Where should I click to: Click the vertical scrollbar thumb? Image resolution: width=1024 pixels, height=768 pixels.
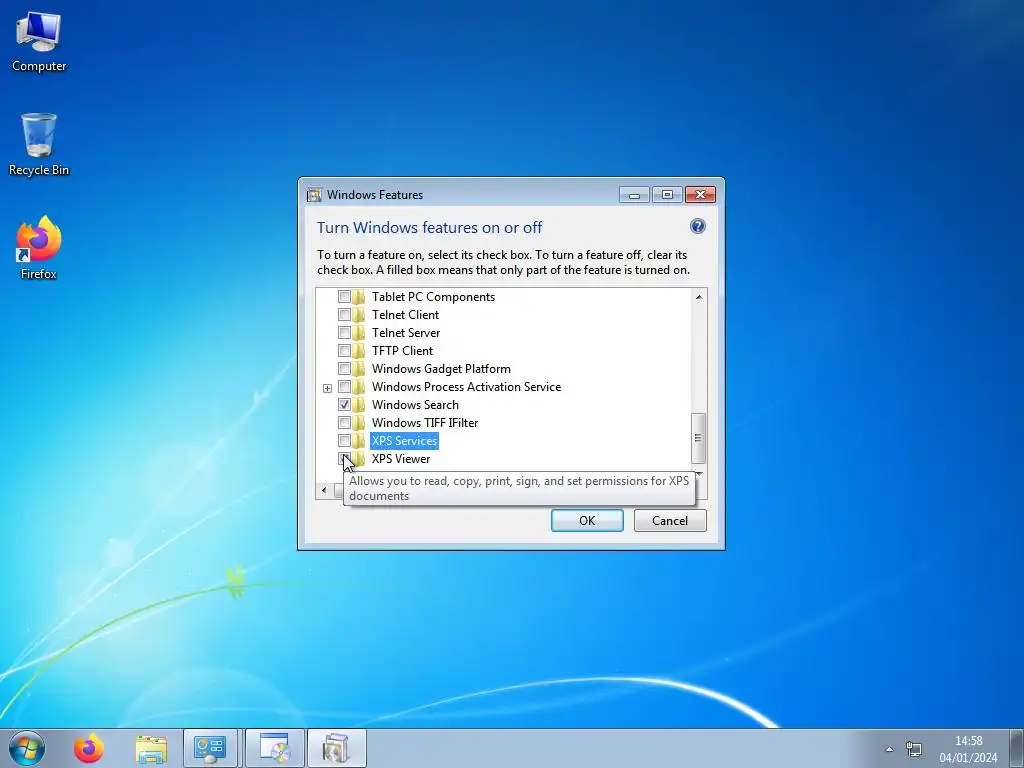(699, 438)
